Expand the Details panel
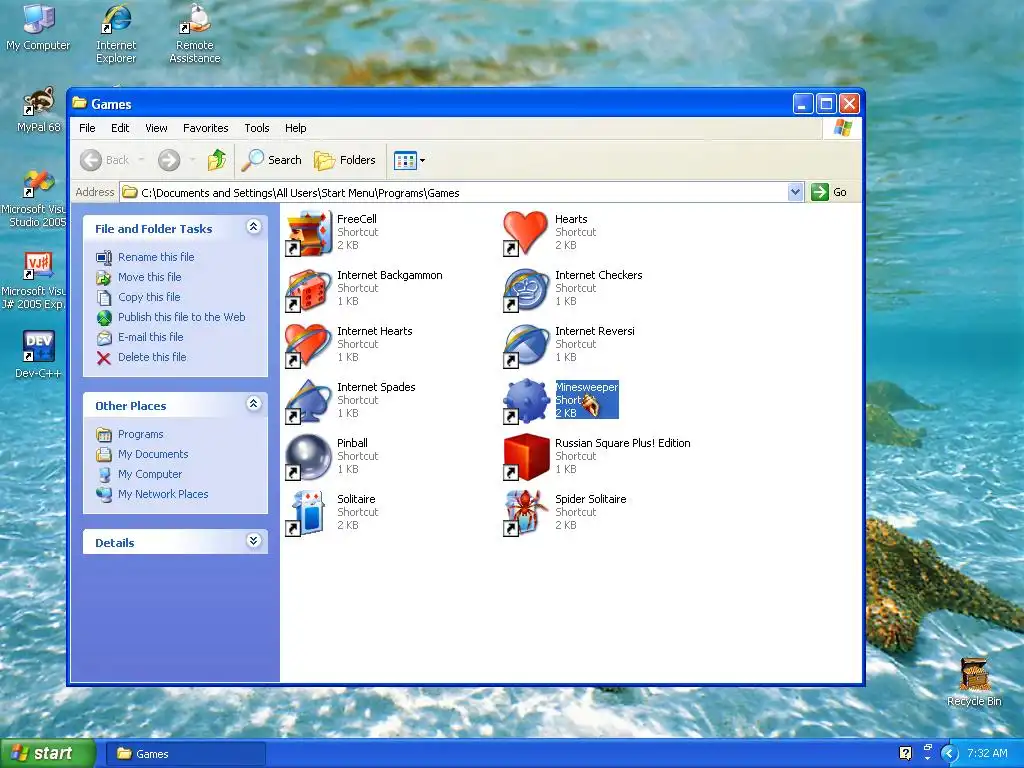 click(254, 541)
